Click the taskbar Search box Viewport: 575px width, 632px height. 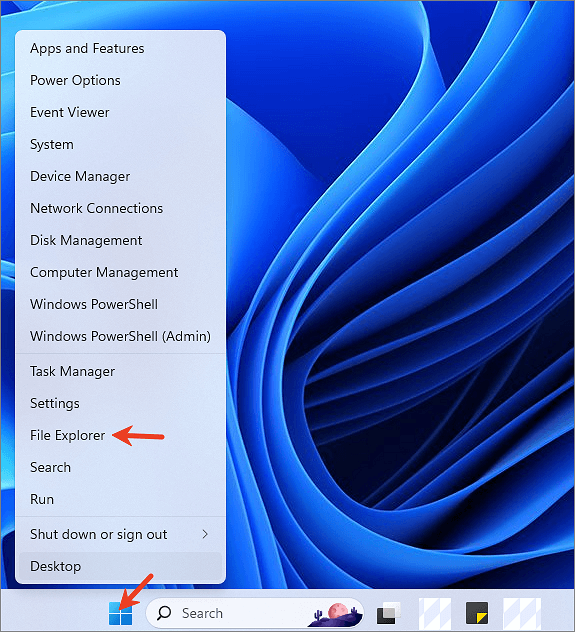tap(255, 613)
